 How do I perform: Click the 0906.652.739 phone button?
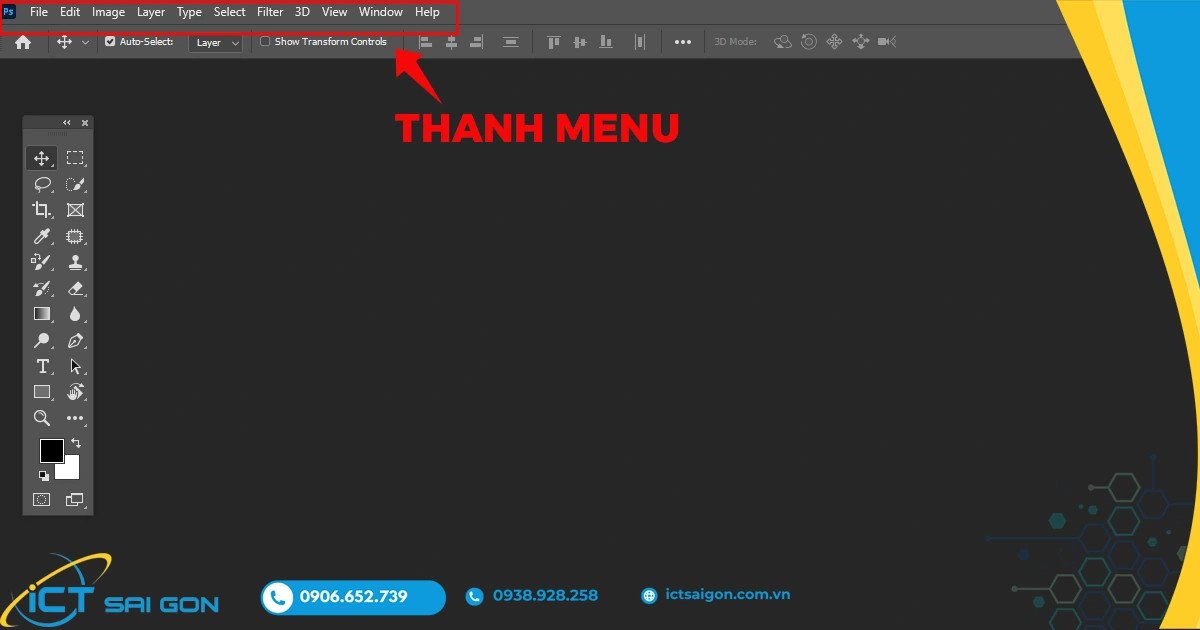point(352,596)
